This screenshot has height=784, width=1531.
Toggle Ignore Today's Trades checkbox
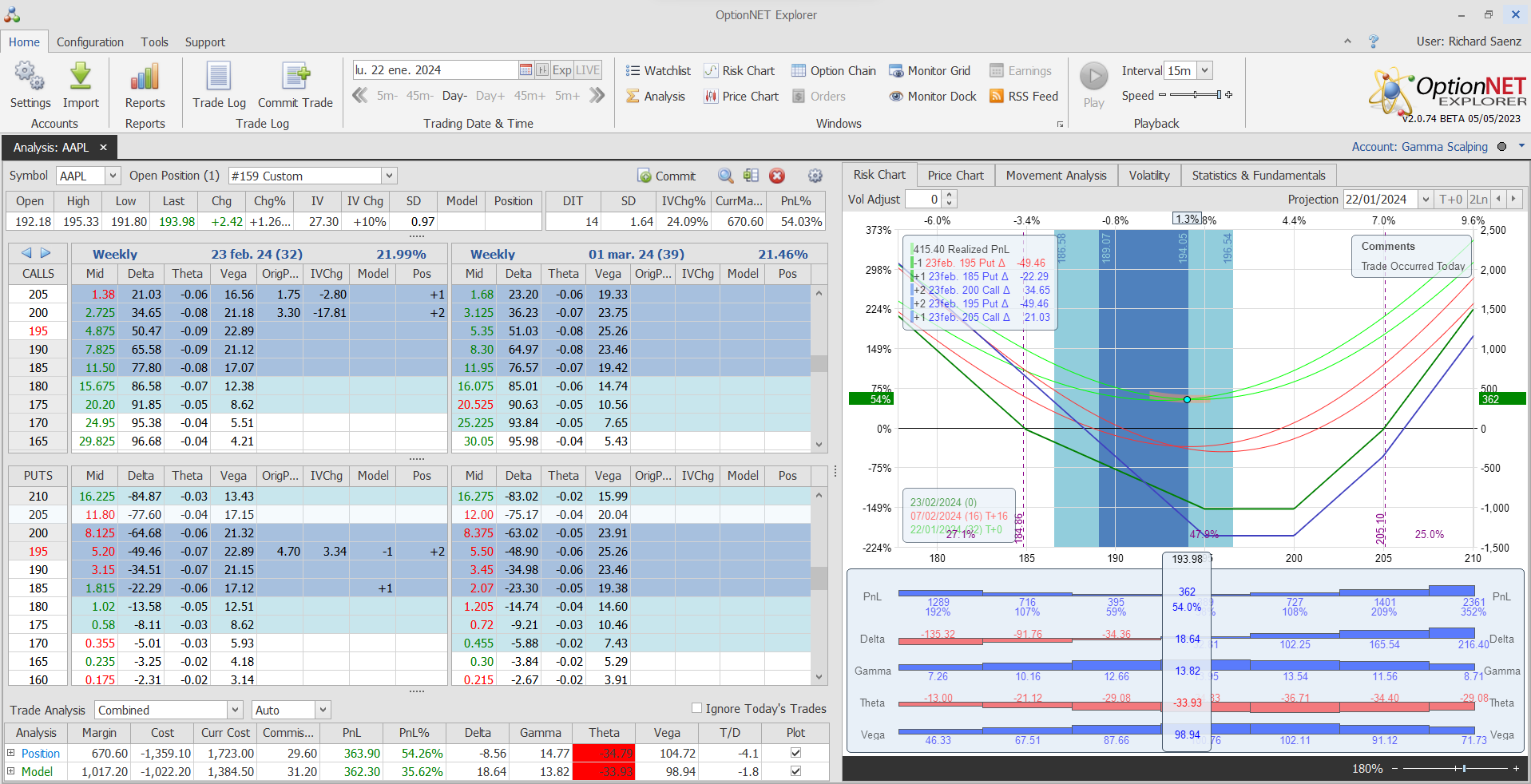[x=696, y=708]
